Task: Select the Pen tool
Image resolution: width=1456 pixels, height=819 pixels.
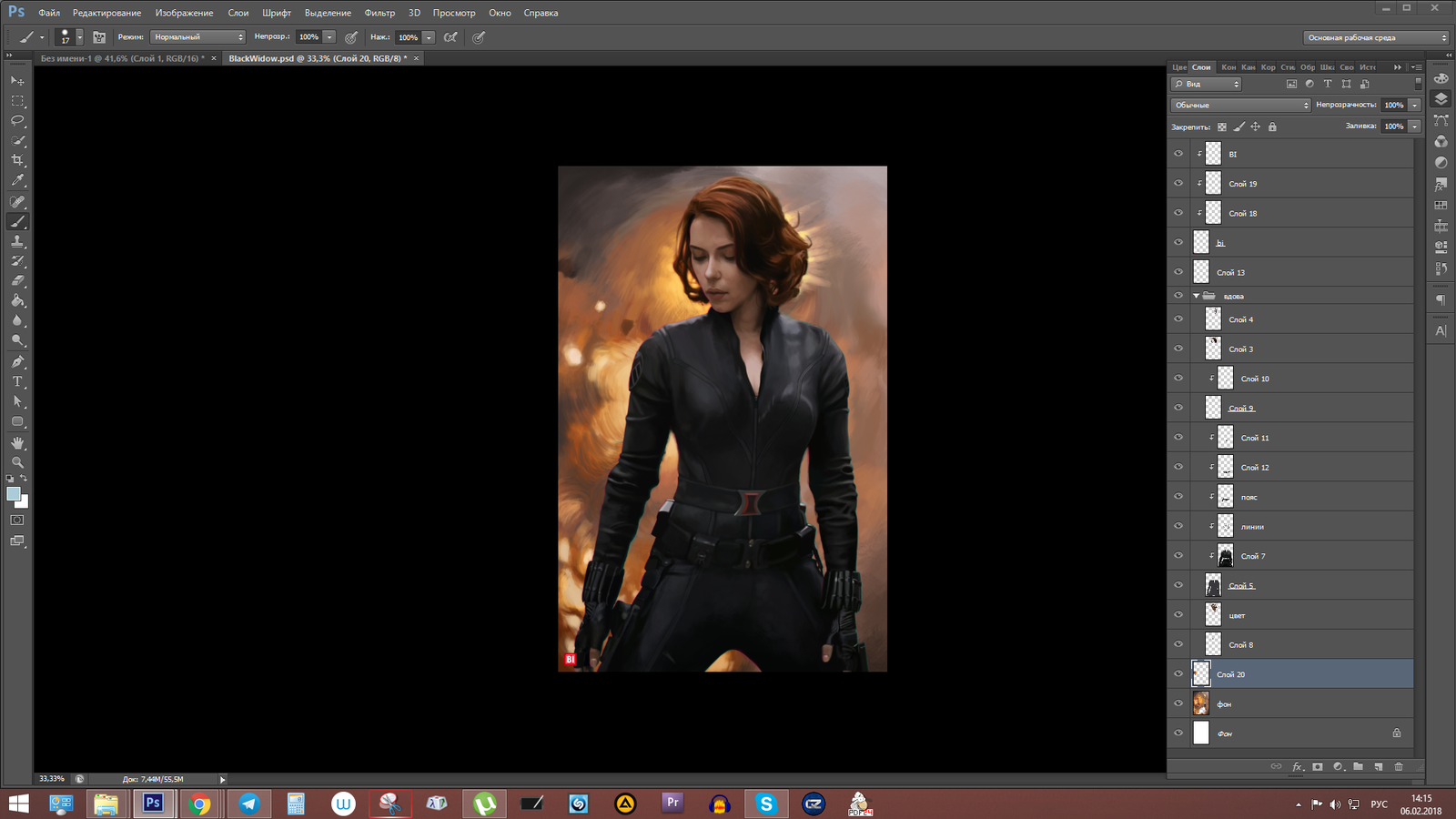Action: pos(17,361)
